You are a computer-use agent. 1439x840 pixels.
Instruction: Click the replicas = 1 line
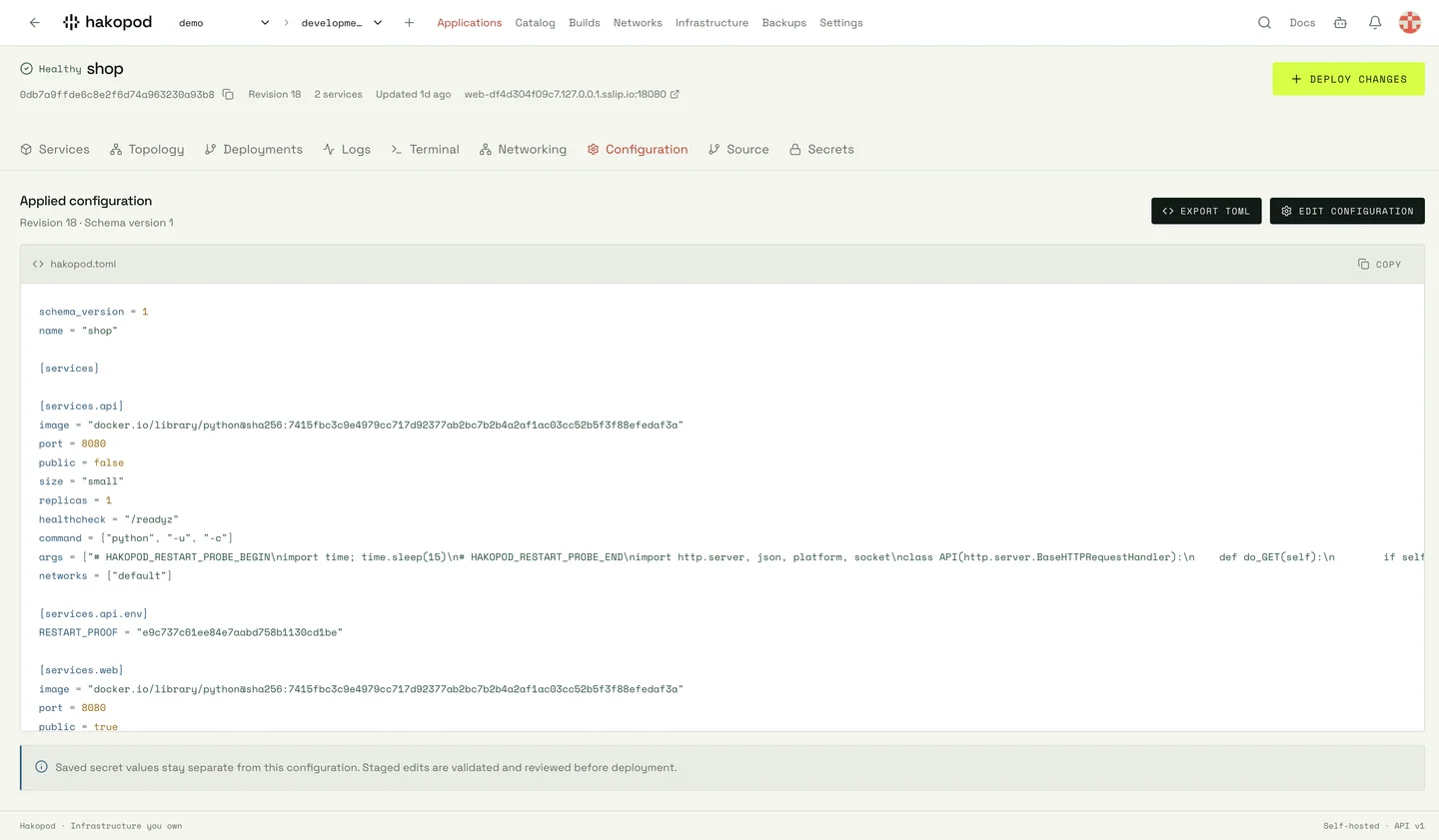pyautogui.click(x=75, y=500)
